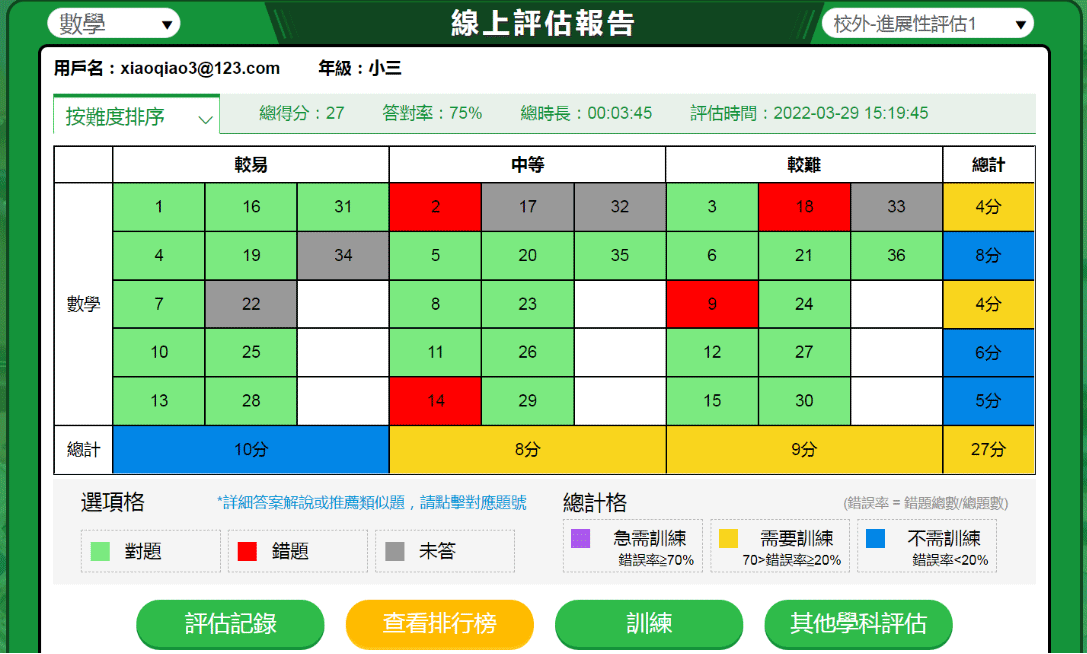Click the blue 8分 row total cell
Screen dimensions: 1087x654
pyautogui.click(x=989, y=255)
